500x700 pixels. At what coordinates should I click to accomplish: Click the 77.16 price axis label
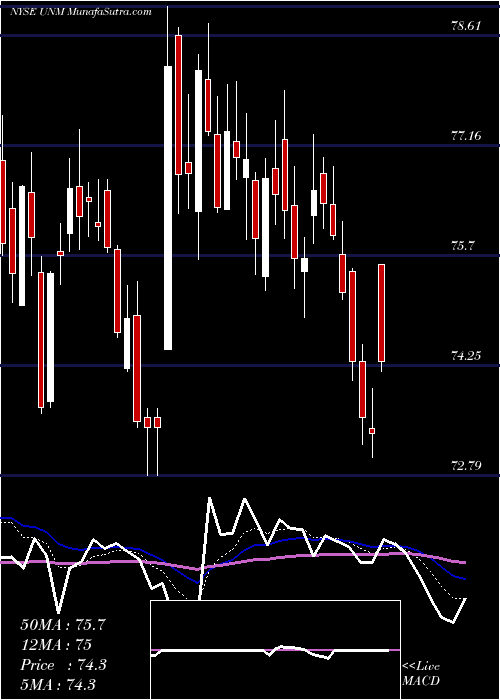[x=466, y=136]
